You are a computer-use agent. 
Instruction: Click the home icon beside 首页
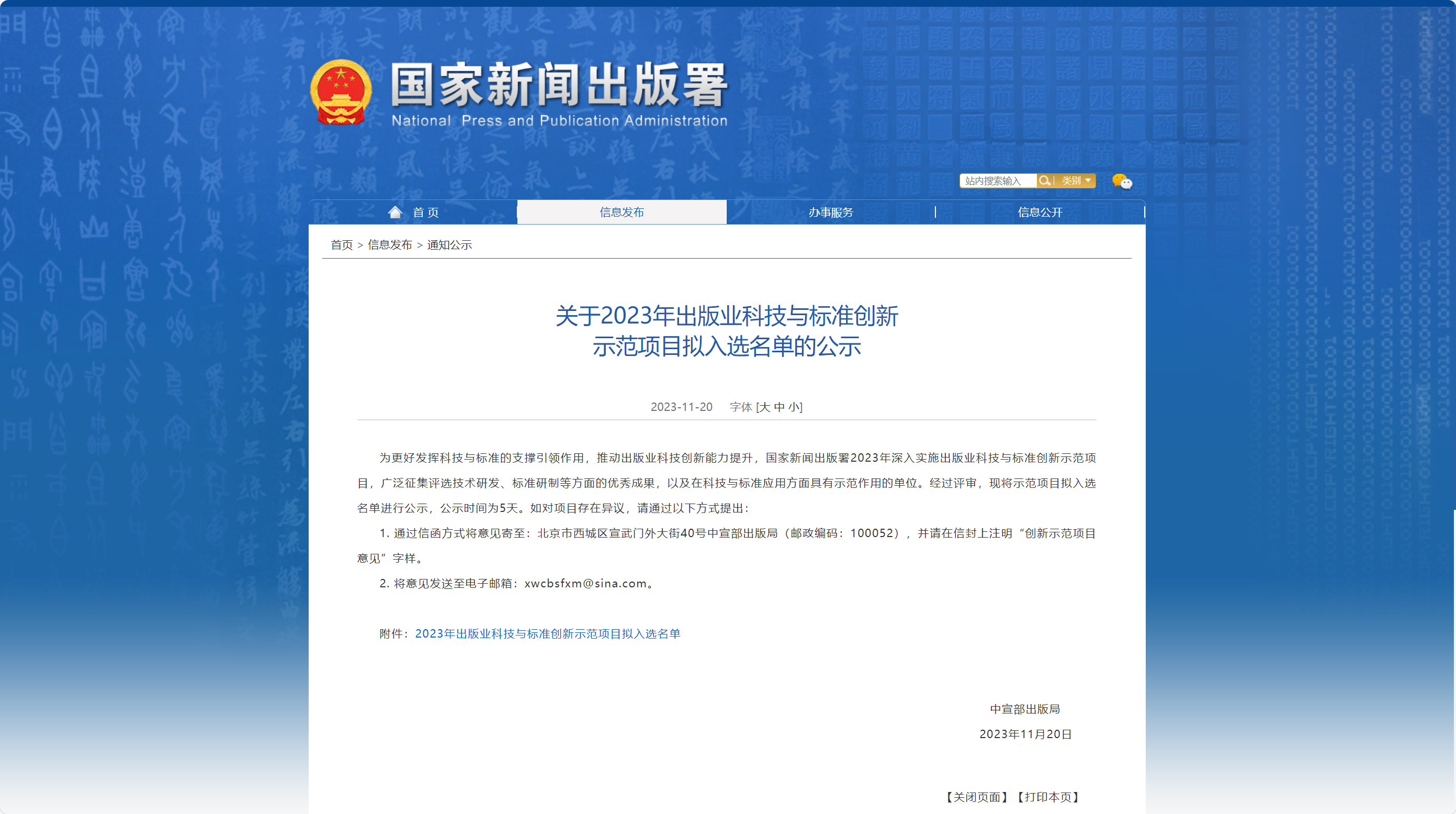pyautogui.click(x=395, y=212)
